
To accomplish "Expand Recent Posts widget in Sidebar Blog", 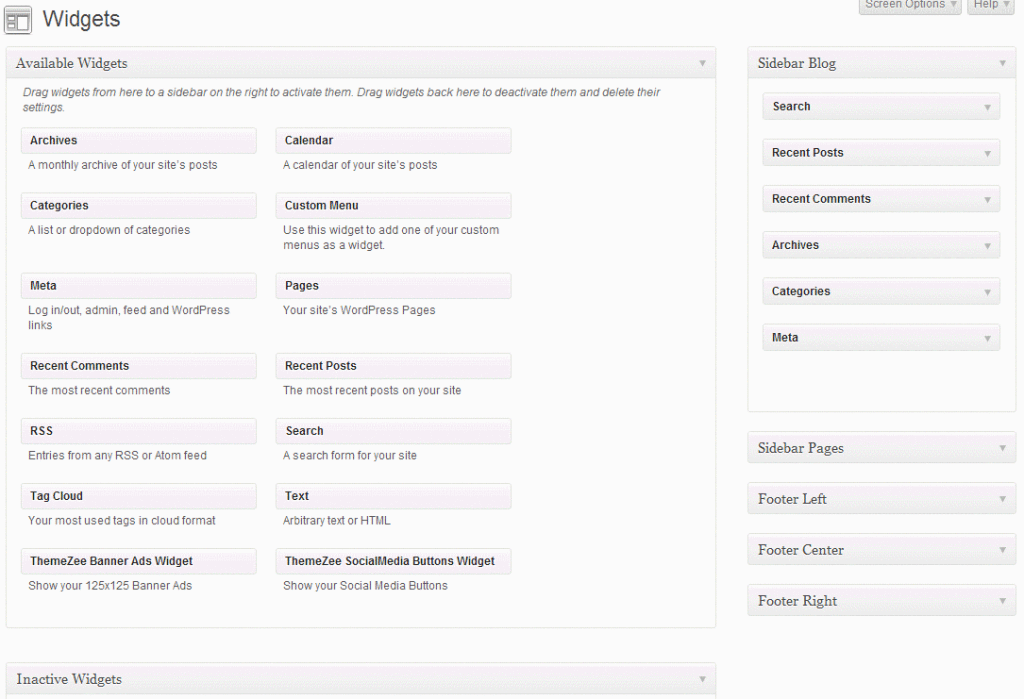I will point(987,153).
